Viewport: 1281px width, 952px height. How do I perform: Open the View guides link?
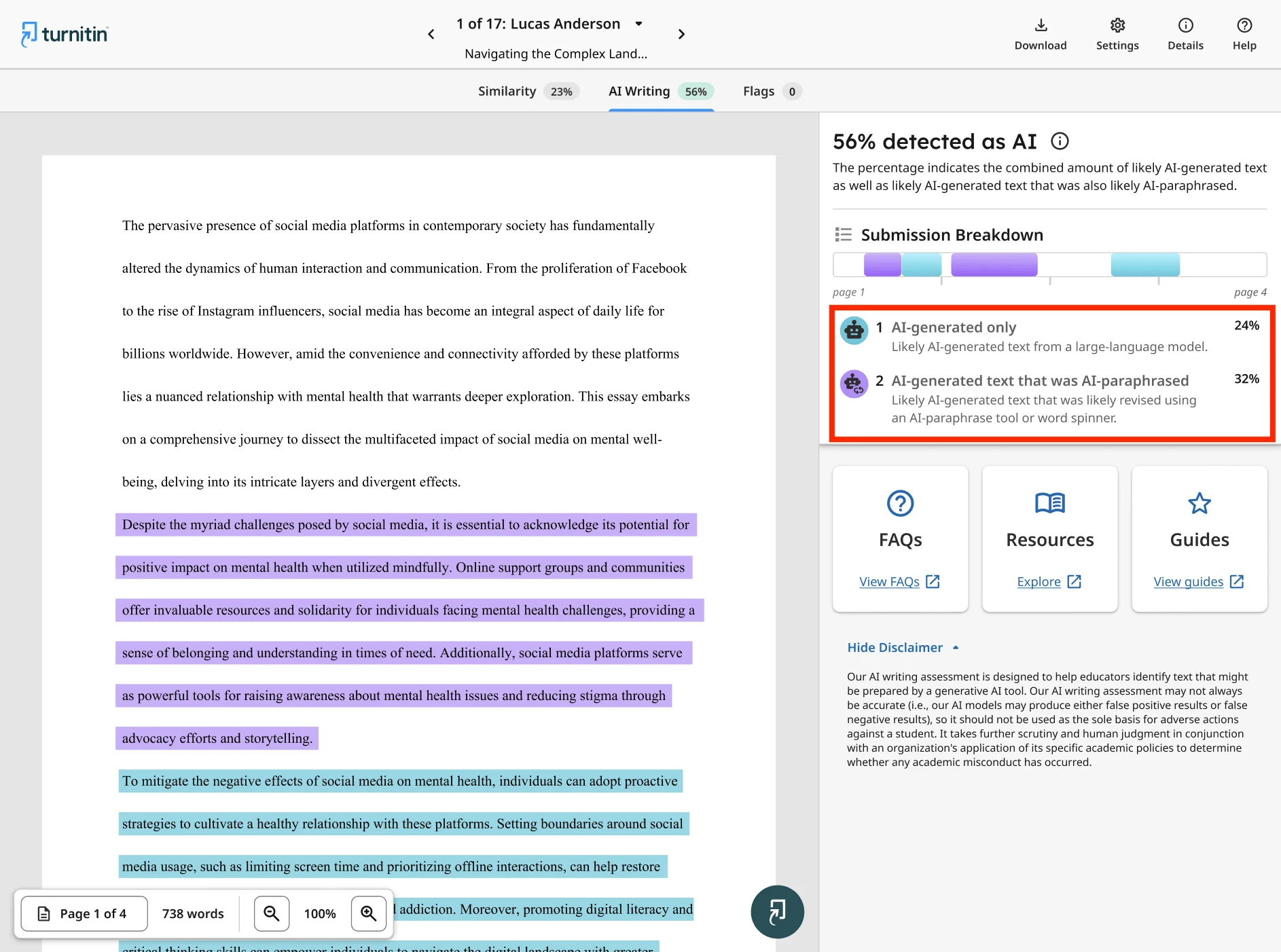tap(1199, 582)
